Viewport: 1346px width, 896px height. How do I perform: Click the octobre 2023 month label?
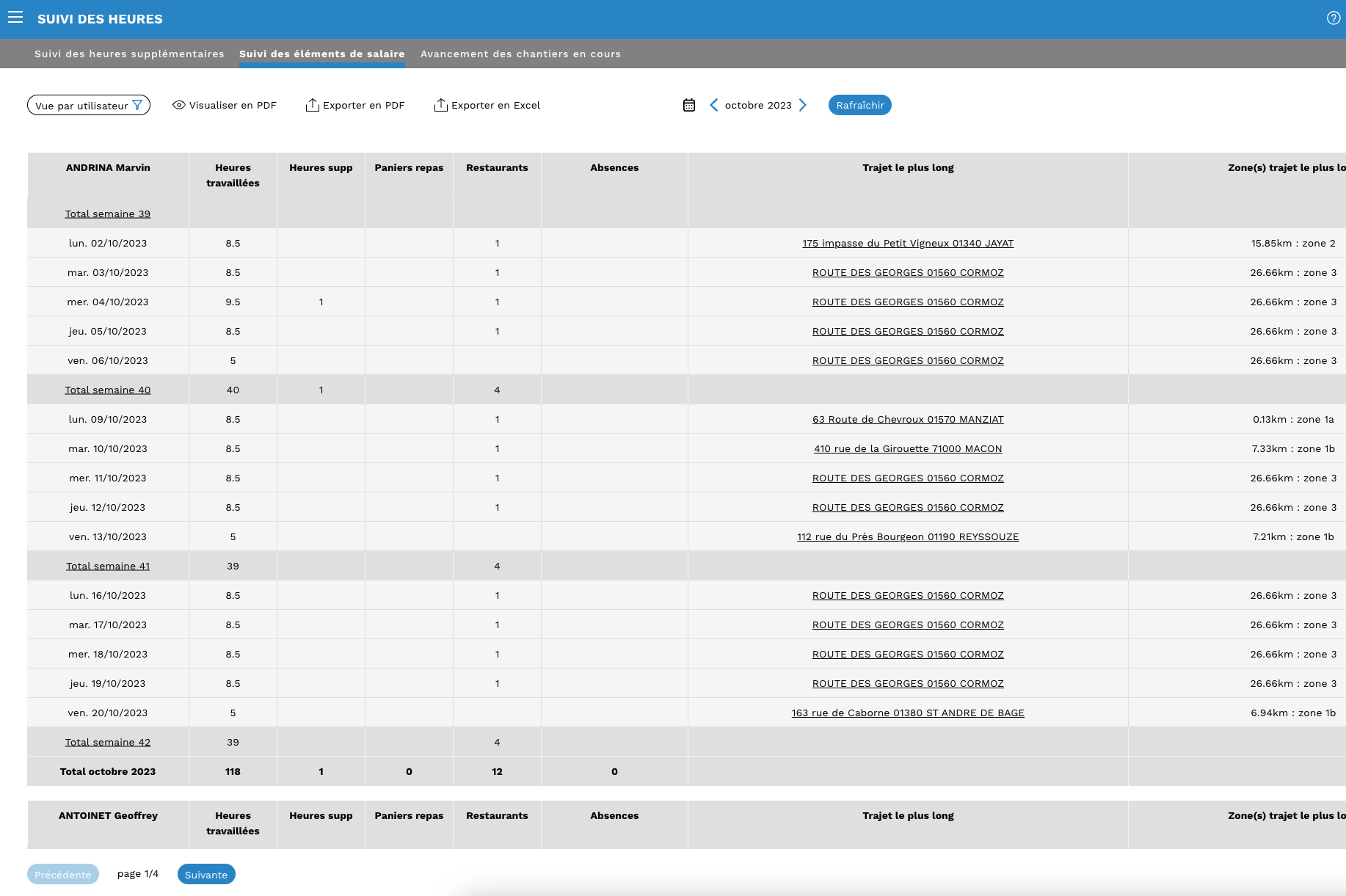[x=758, y=105]
